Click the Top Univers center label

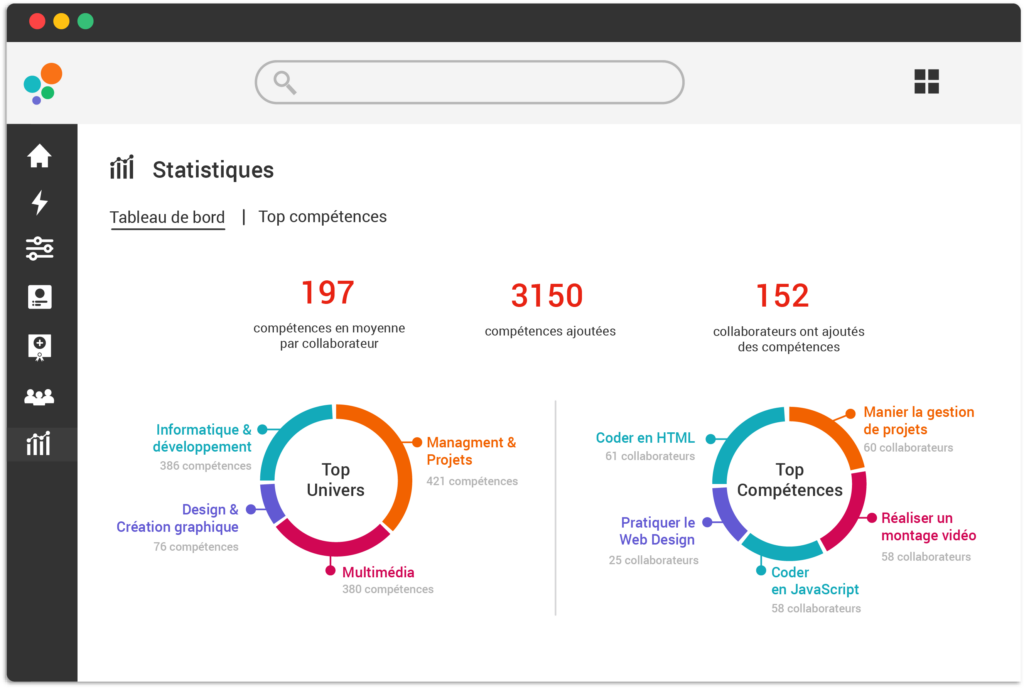[x=336, y=480]
